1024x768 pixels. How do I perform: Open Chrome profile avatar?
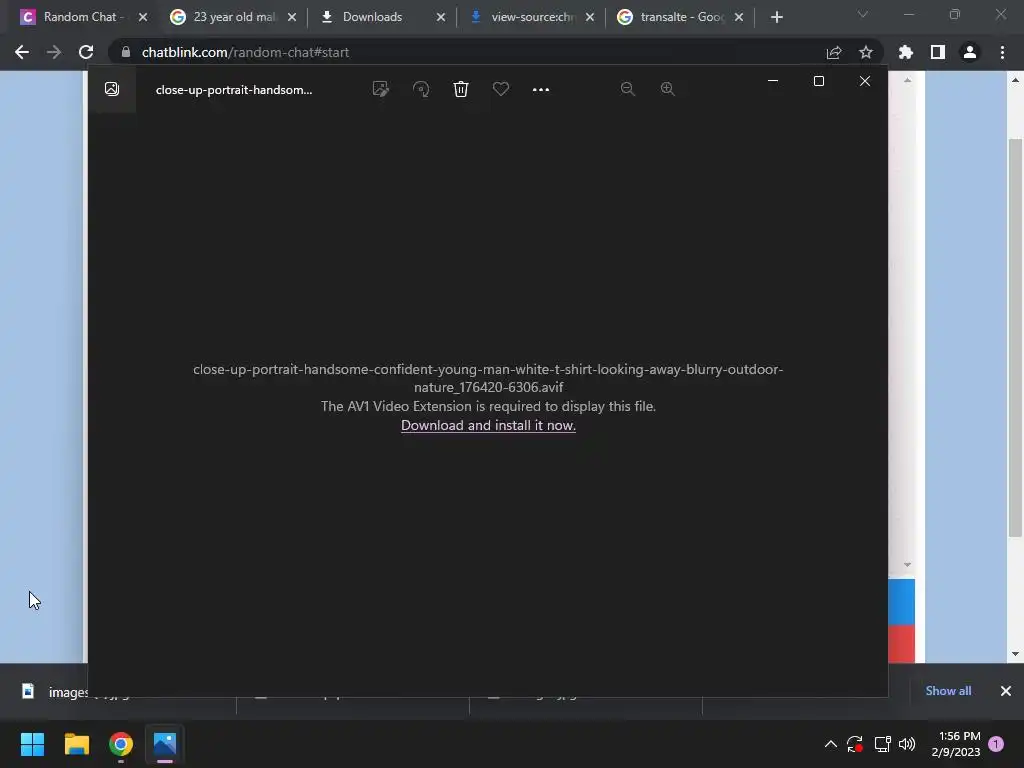click(970, 52)
